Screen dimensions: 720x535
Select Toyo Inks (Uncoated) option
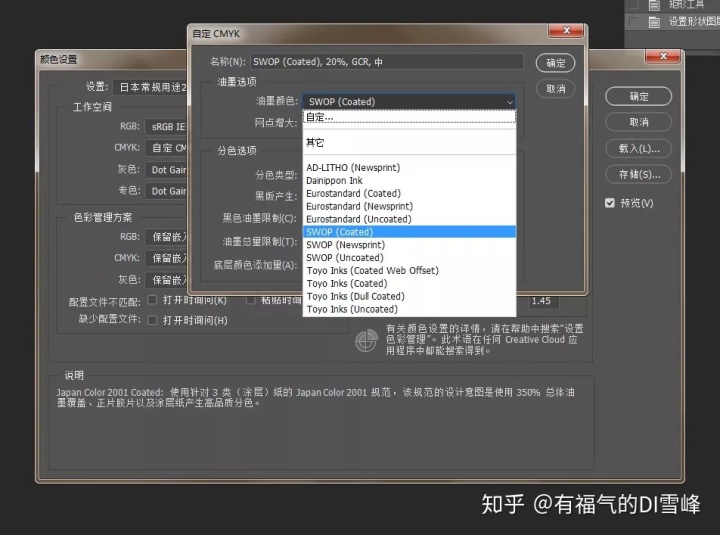click(409, 309)
